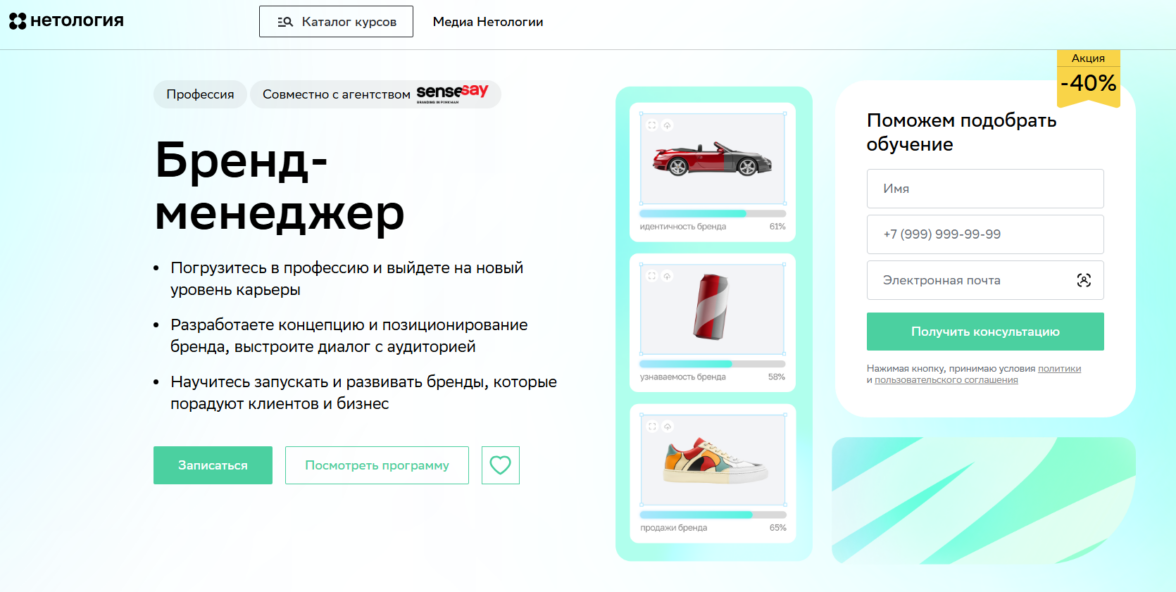
Task: Focus the Имя input field
Action: (x=985, y=188)
